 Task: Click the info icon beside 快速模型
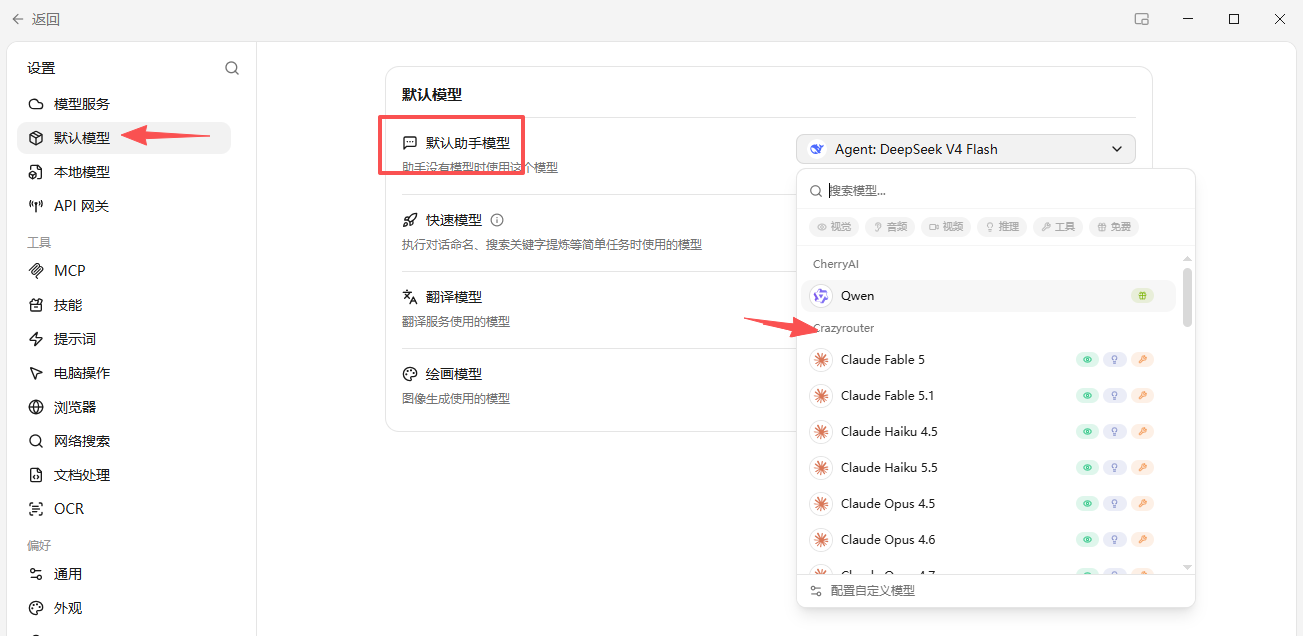coord(497,220)
